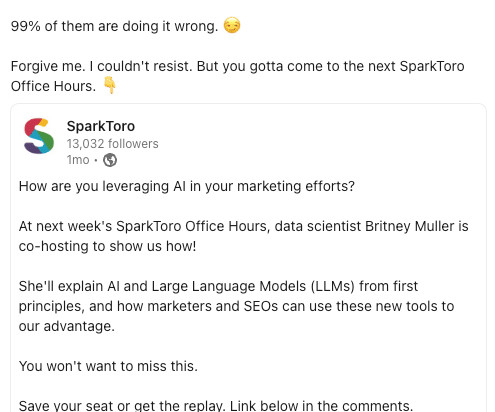Click the smirking face emoji
Image resolution: width=495 pixels, height=412 pixels.
pyautogui.click(x=231, y=25)
